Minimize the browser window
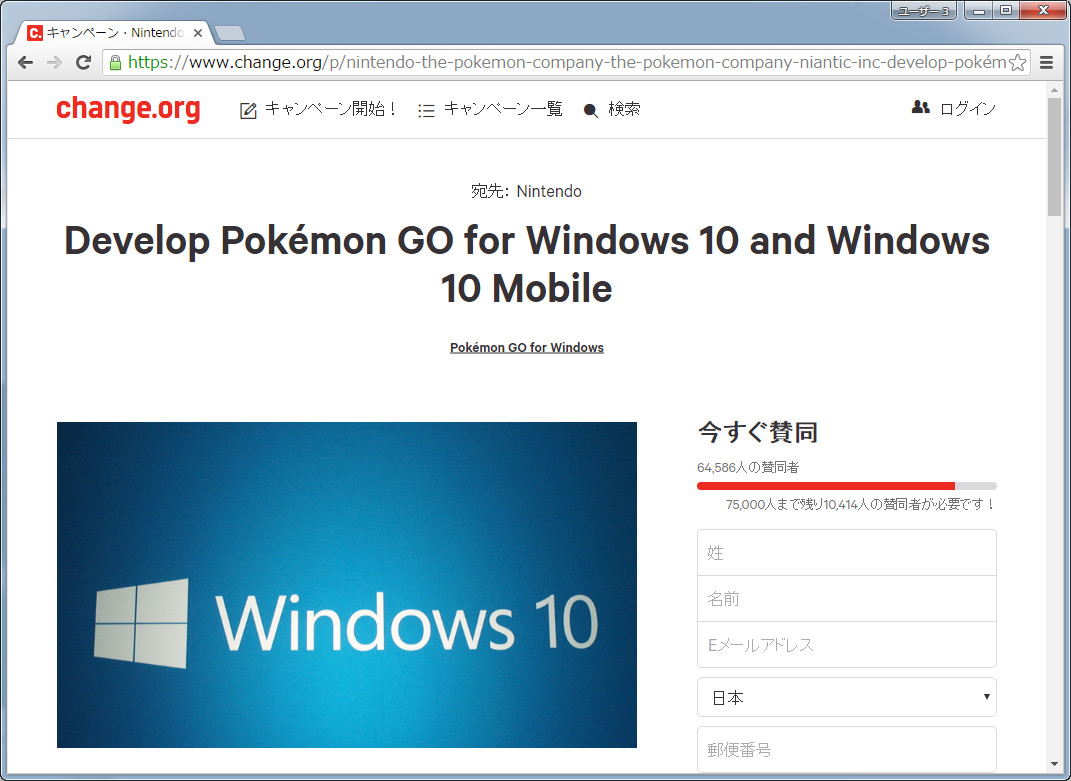 coord(979,11)
